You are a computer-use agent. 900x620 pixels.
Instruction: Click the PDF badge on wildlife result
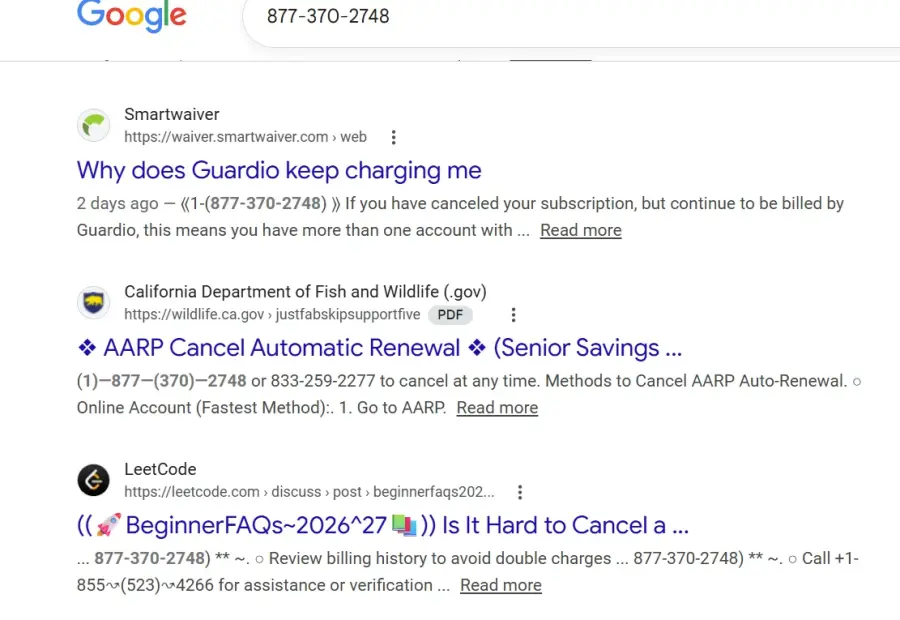tap(450, 315)
